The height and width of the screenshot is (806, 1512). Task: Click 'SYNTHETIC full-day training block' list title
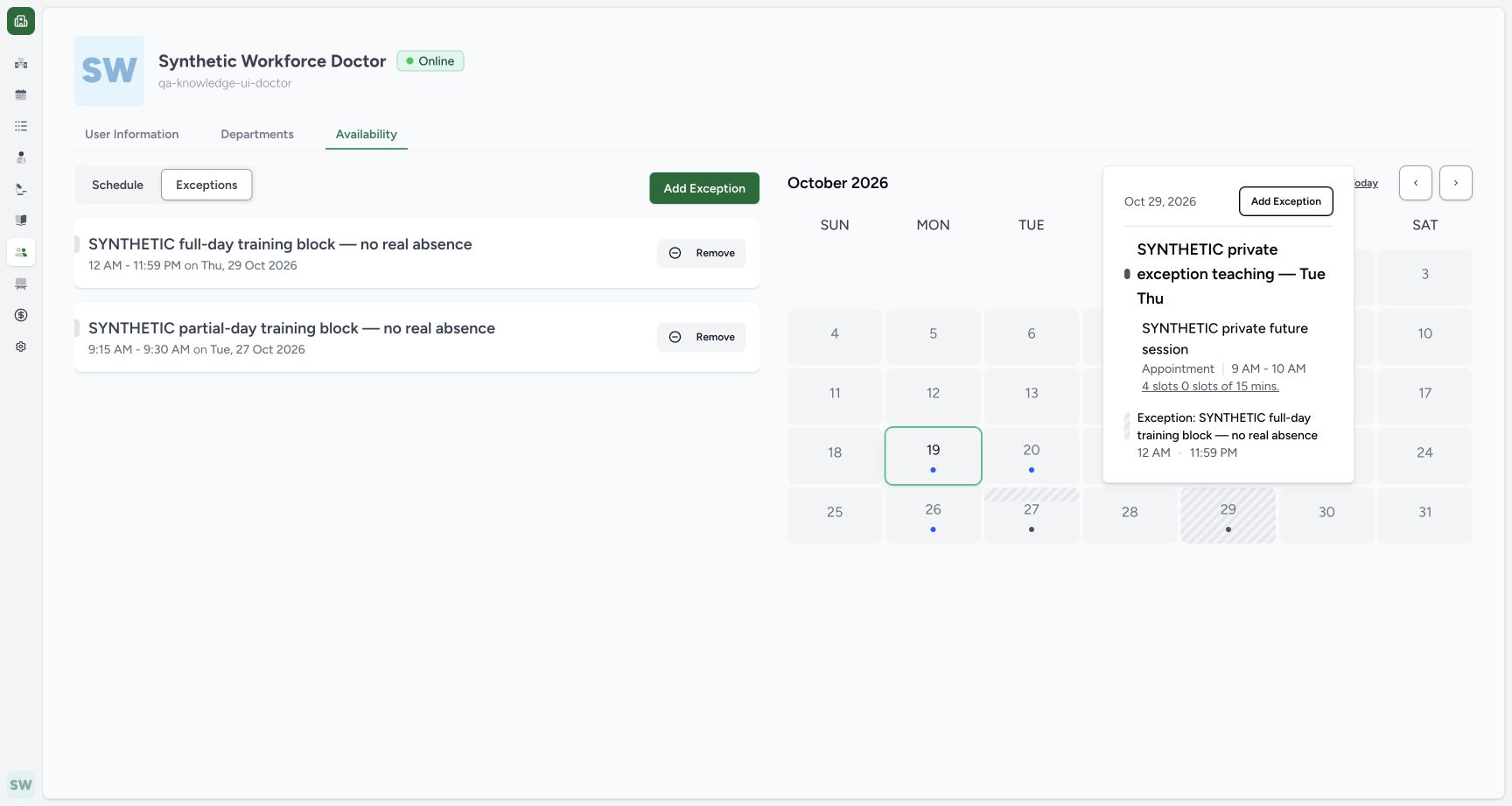click(280, 244)
